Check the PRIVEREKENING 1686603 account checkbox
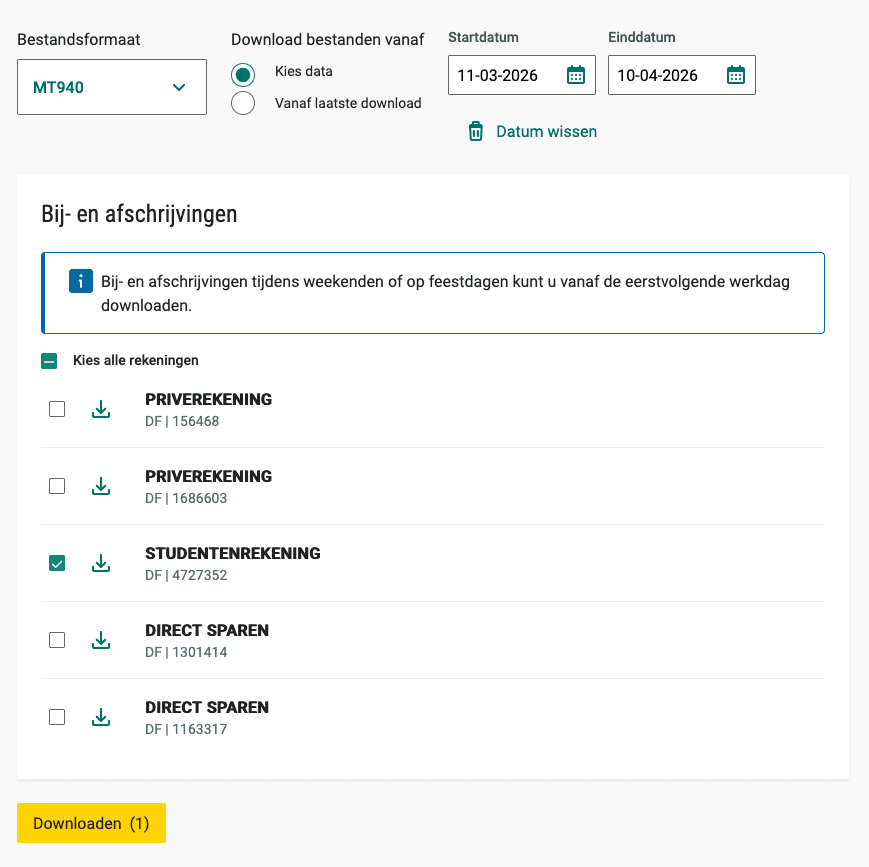The height and width of the screenshot is (867, 869). point(57,485)
